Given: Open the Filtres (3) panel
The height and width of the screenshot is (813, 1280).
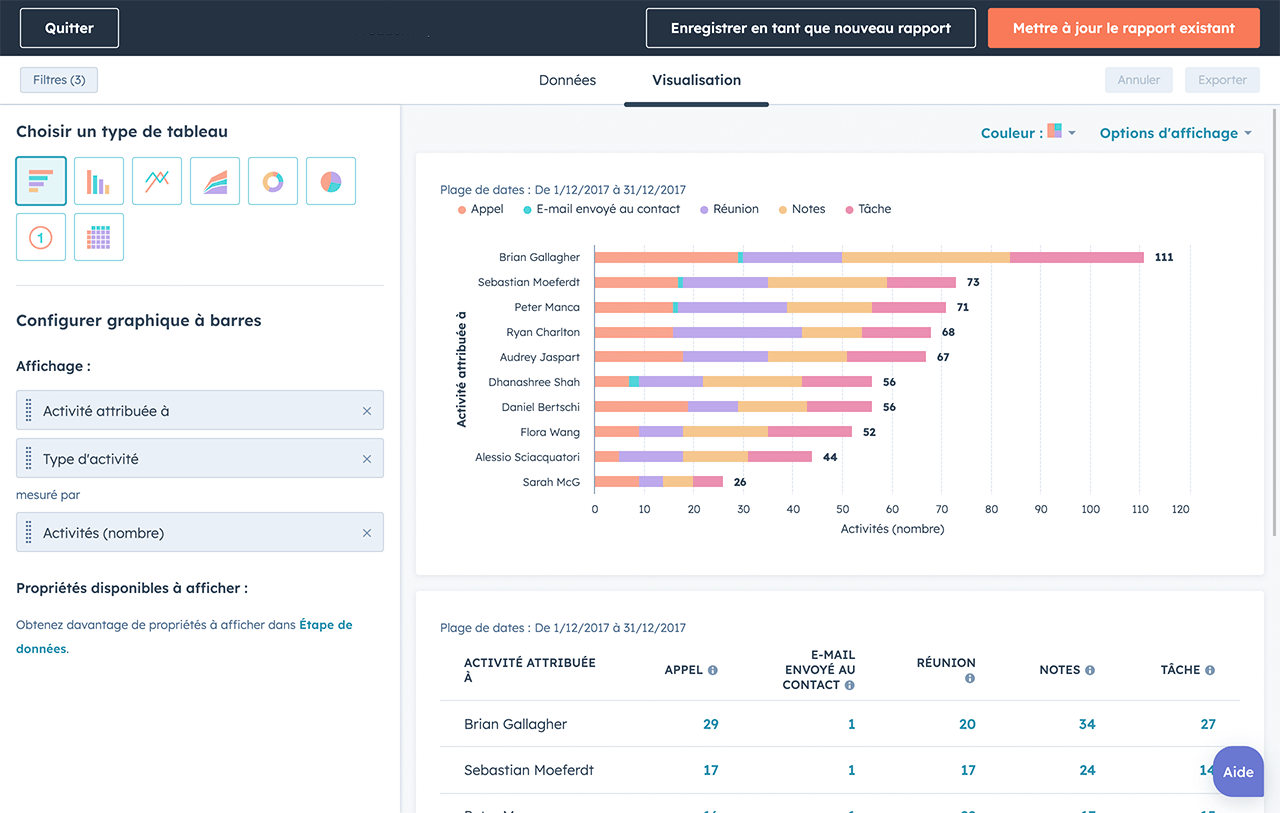Looking at the screenshot, I should point(59,80).
